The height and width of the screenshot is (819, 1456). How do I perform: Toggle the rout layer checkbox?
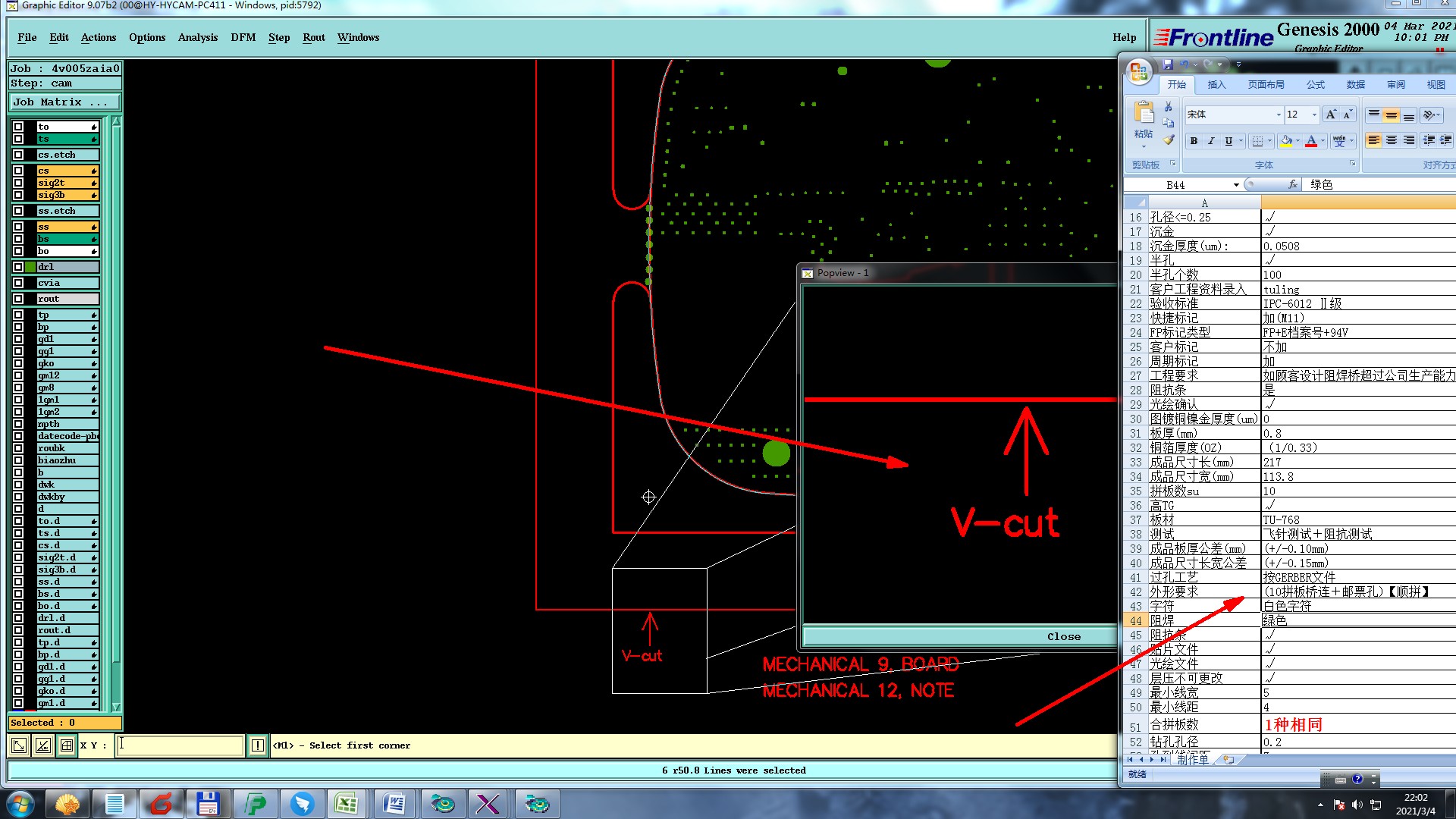18,299
